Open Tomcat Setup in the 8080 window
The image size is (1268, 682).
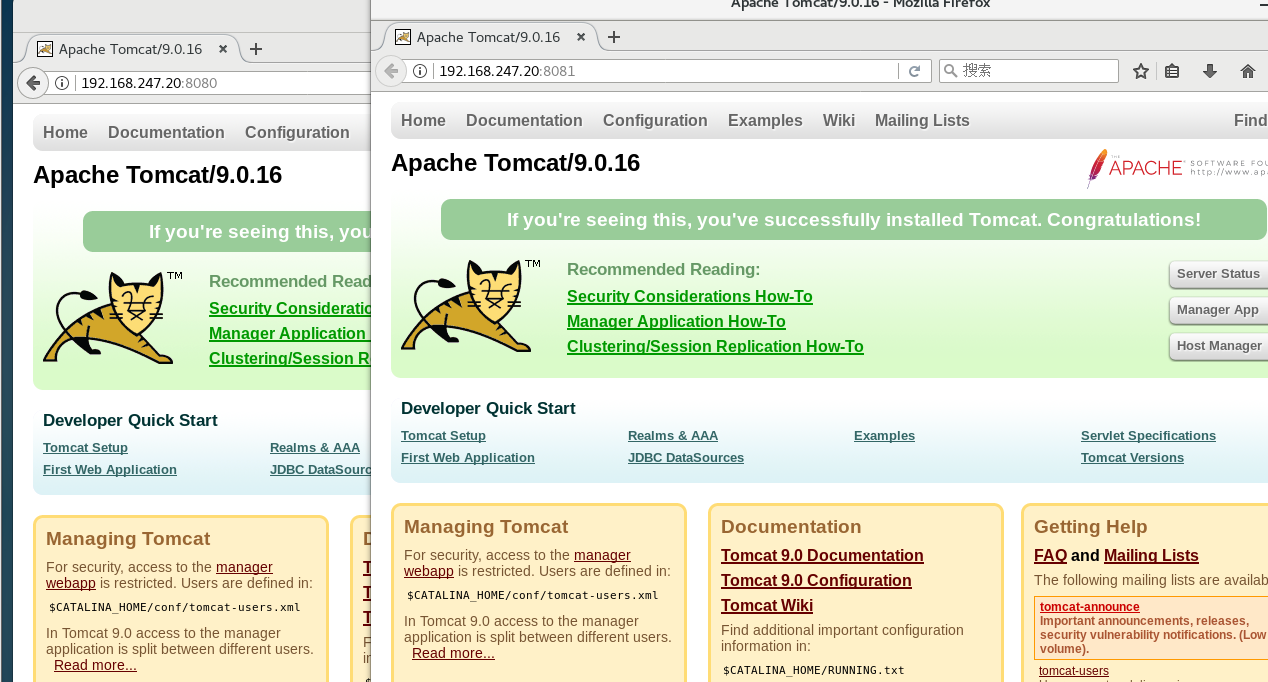(85, 447)
